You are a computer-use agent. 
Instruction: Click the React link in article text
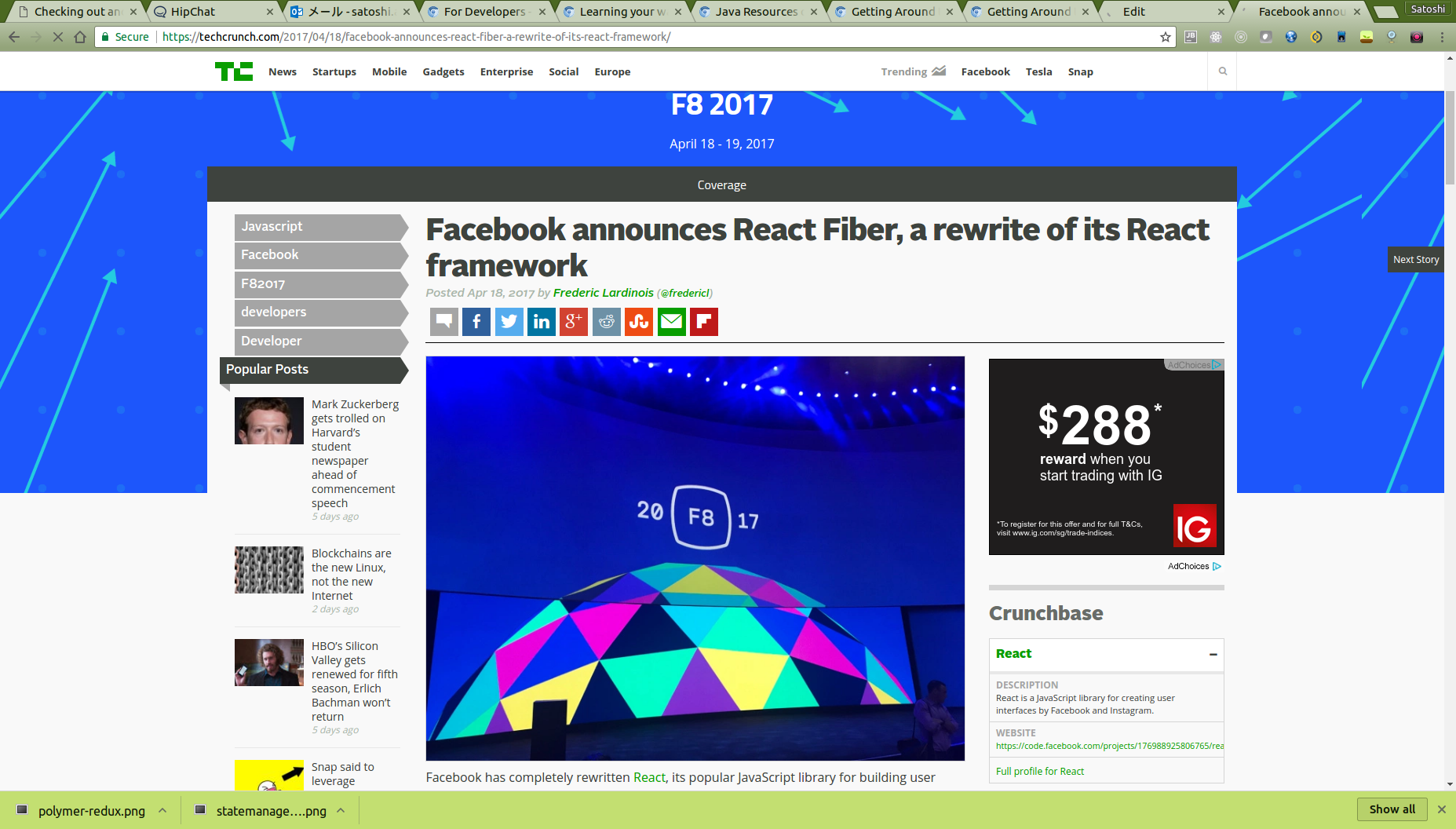(x=649, y=777)
